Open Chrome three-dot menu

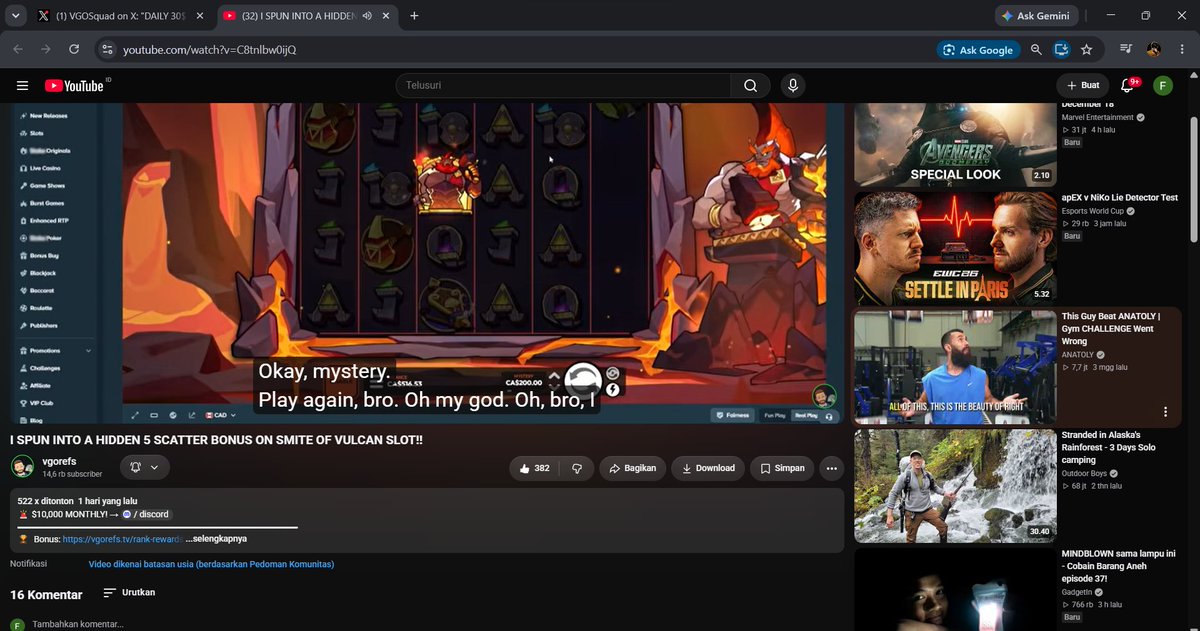1180,49
